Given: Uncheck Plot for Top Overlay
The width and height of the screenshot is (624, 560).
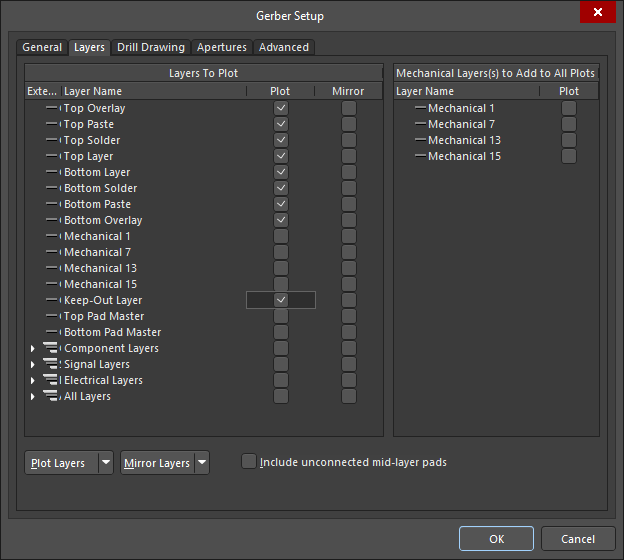Looking at the screenshot, I should (281, 108).
